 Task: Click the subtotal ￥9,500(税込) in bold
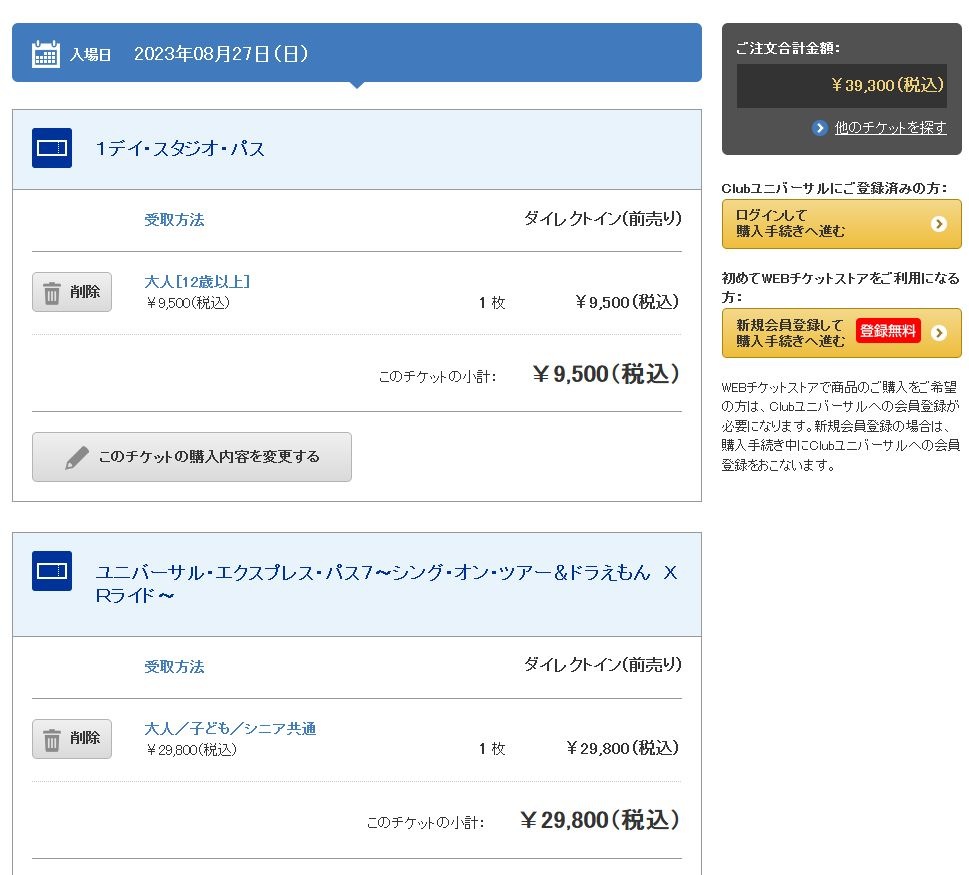tap(606, 374)
